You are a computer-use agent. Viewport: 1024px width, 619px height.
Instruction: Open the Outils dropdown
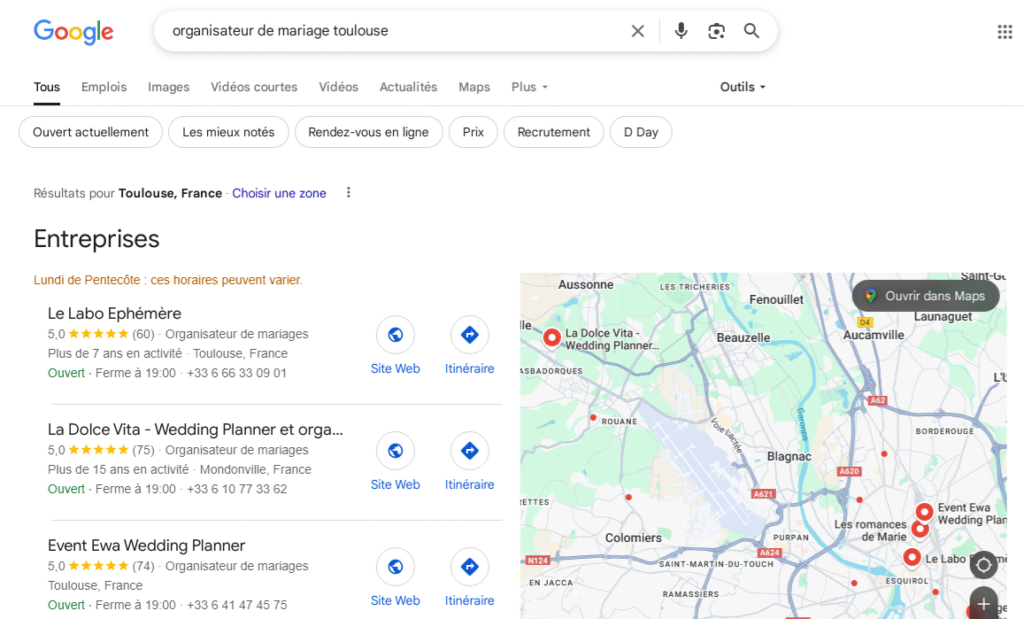(x=742, y=87)
